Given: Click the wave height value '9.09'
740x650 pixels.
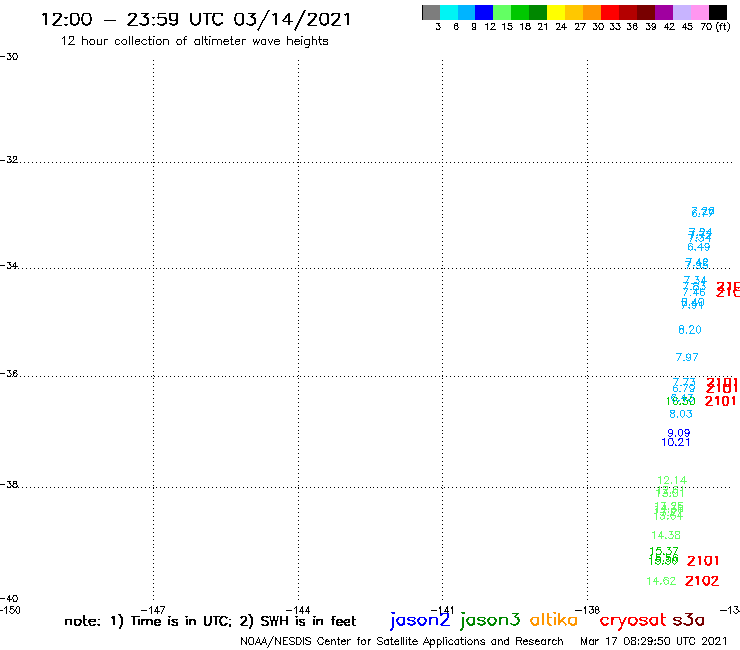Looking at the screenshot, I should pos(679,433).
